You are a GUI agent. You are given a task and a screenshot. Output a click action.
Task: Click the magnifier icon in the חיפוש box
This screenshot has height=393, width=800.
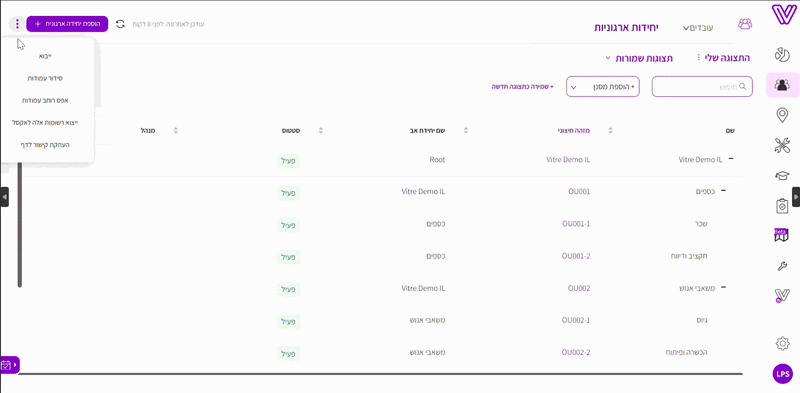coord(743,86)
